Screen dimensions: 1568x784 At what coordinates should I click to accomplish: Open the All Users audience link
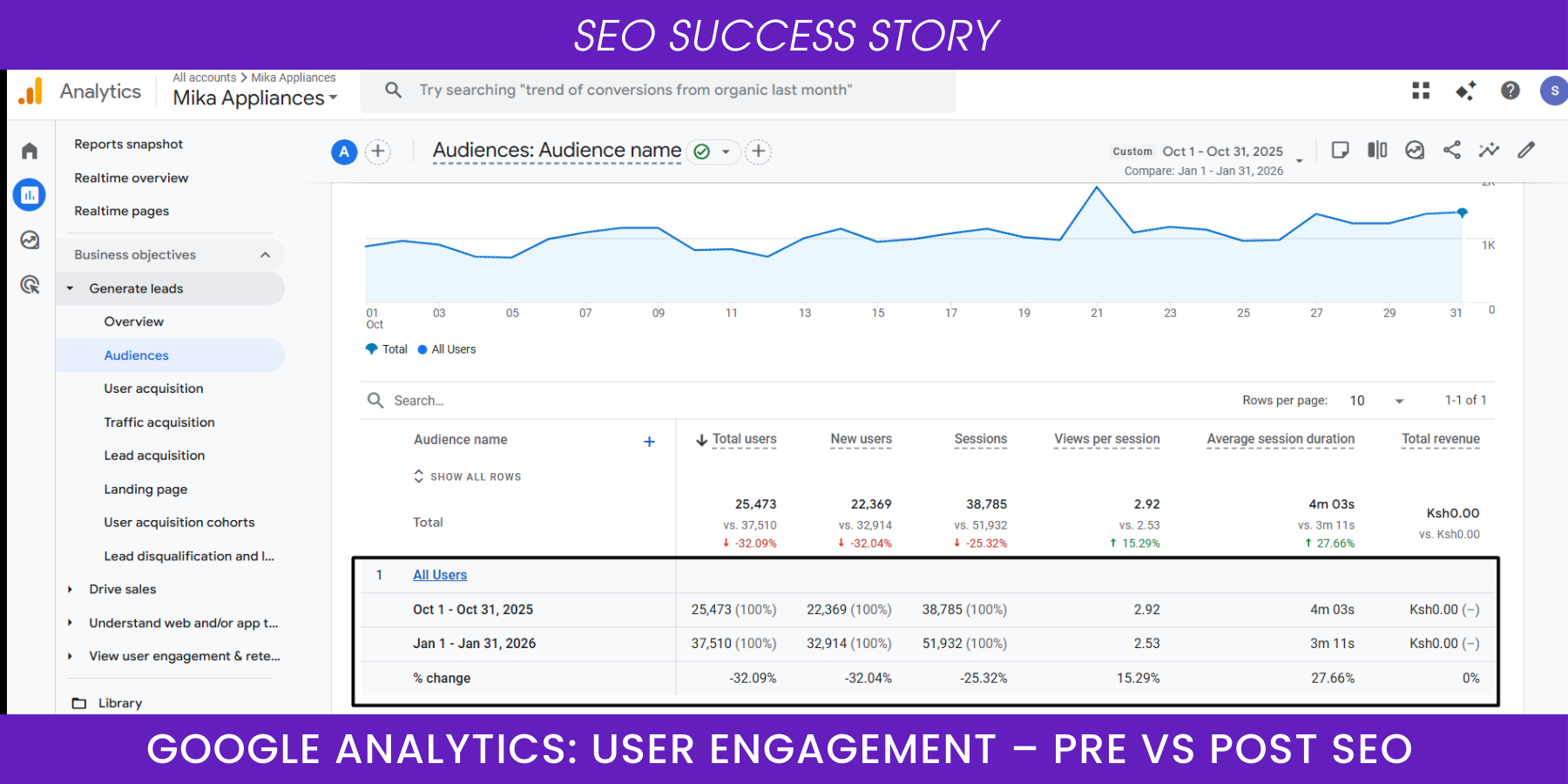pos(439,574)
